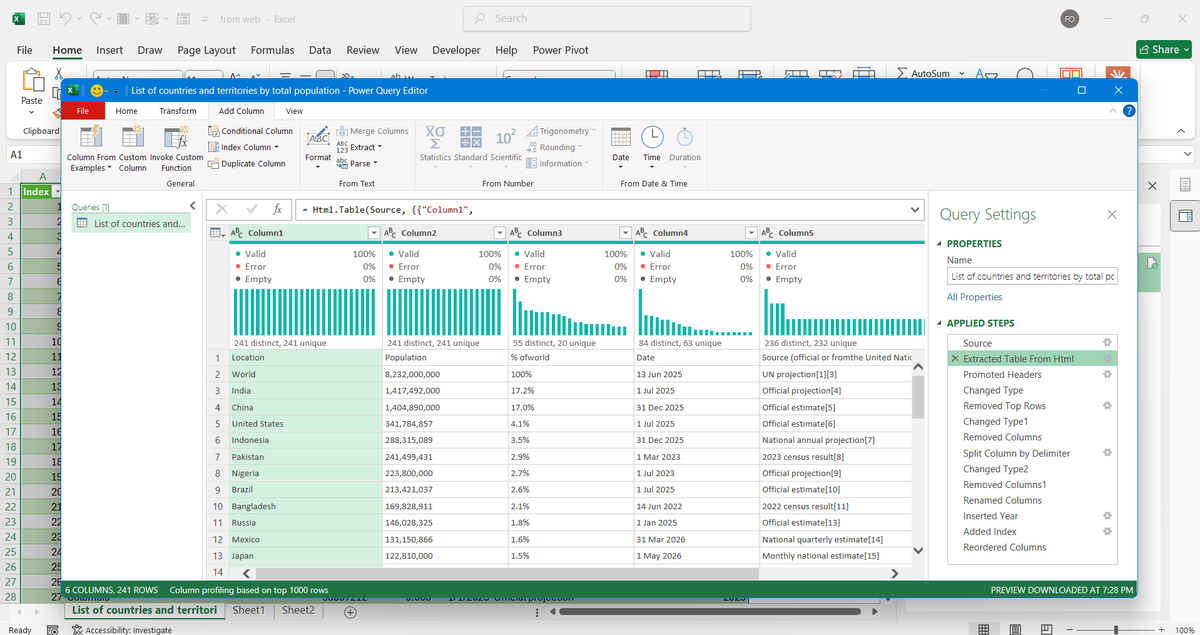Open the Format text menu button
This screenshot has height=635, width=1200.
[x=318, y=146]
